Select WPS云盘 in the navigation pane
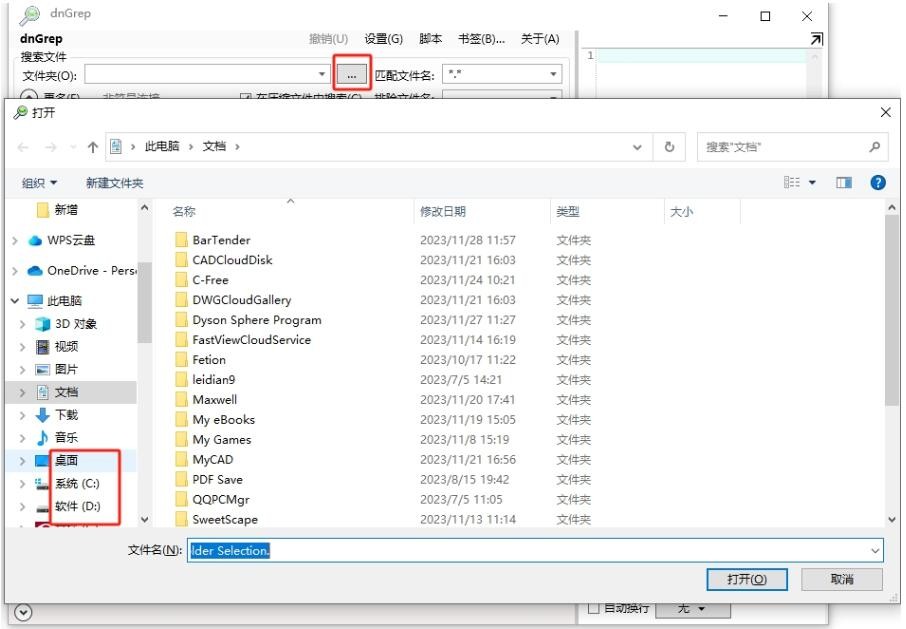Screen dimensions: 906x629 pos(71,240)
